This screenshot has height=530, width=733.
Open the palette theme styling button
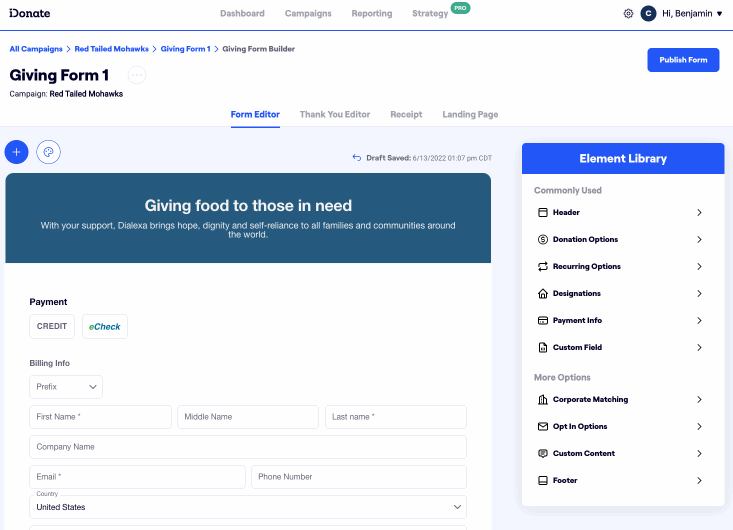click(x=48, y=152)
